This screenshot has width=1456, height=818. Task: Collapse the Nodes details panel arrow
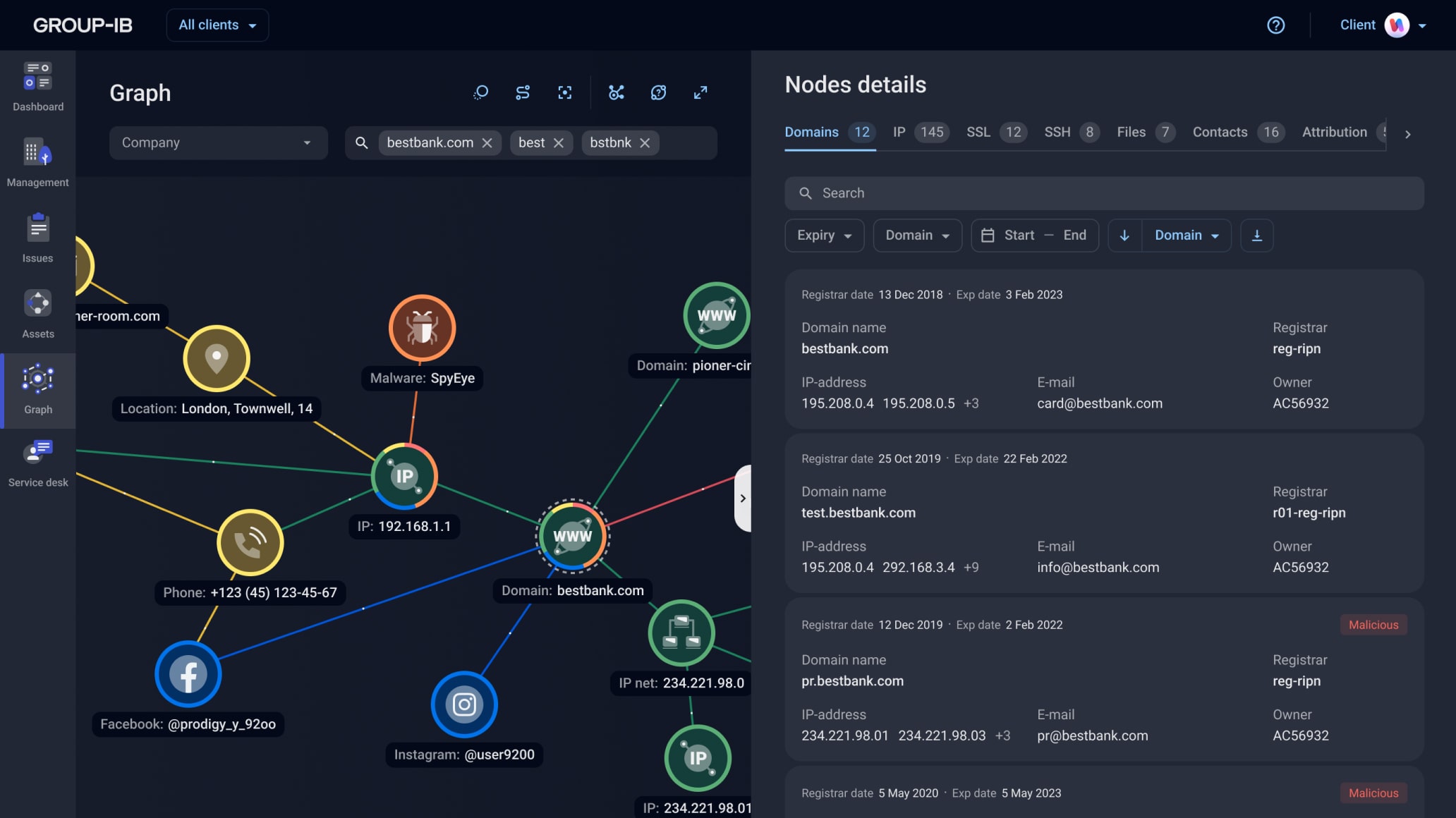(742, 498)
